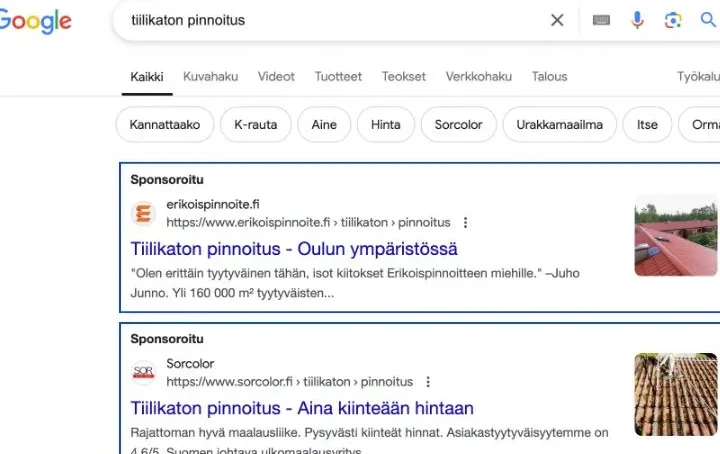The image size is (720, 454).
Task: Open the Työkalut tools menu
Action: (698, 77)
